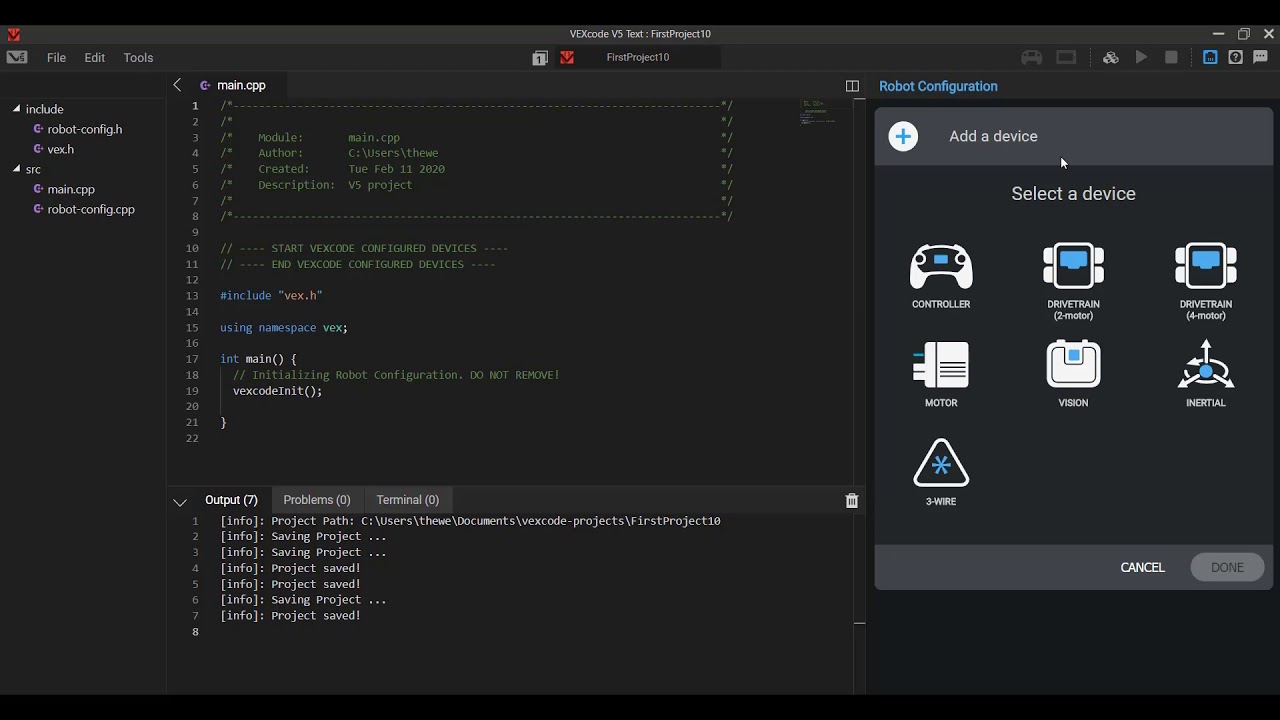The image size is (1280, 720).
Task: Open the File menu
Action: point(56,58)
